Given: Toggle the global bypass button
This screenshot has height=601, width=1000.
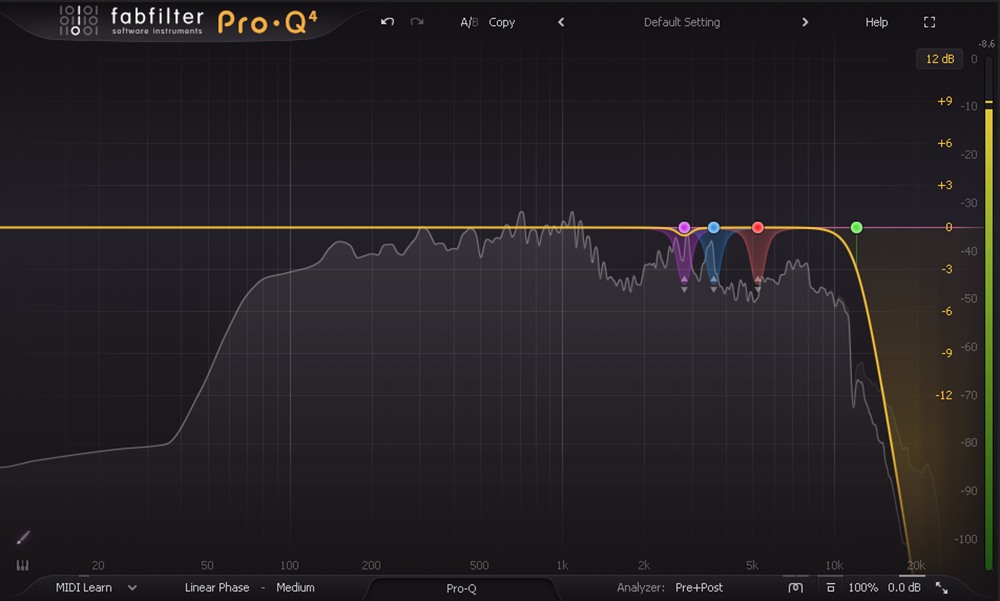Looking at the screenshot, I should [830, 588].
